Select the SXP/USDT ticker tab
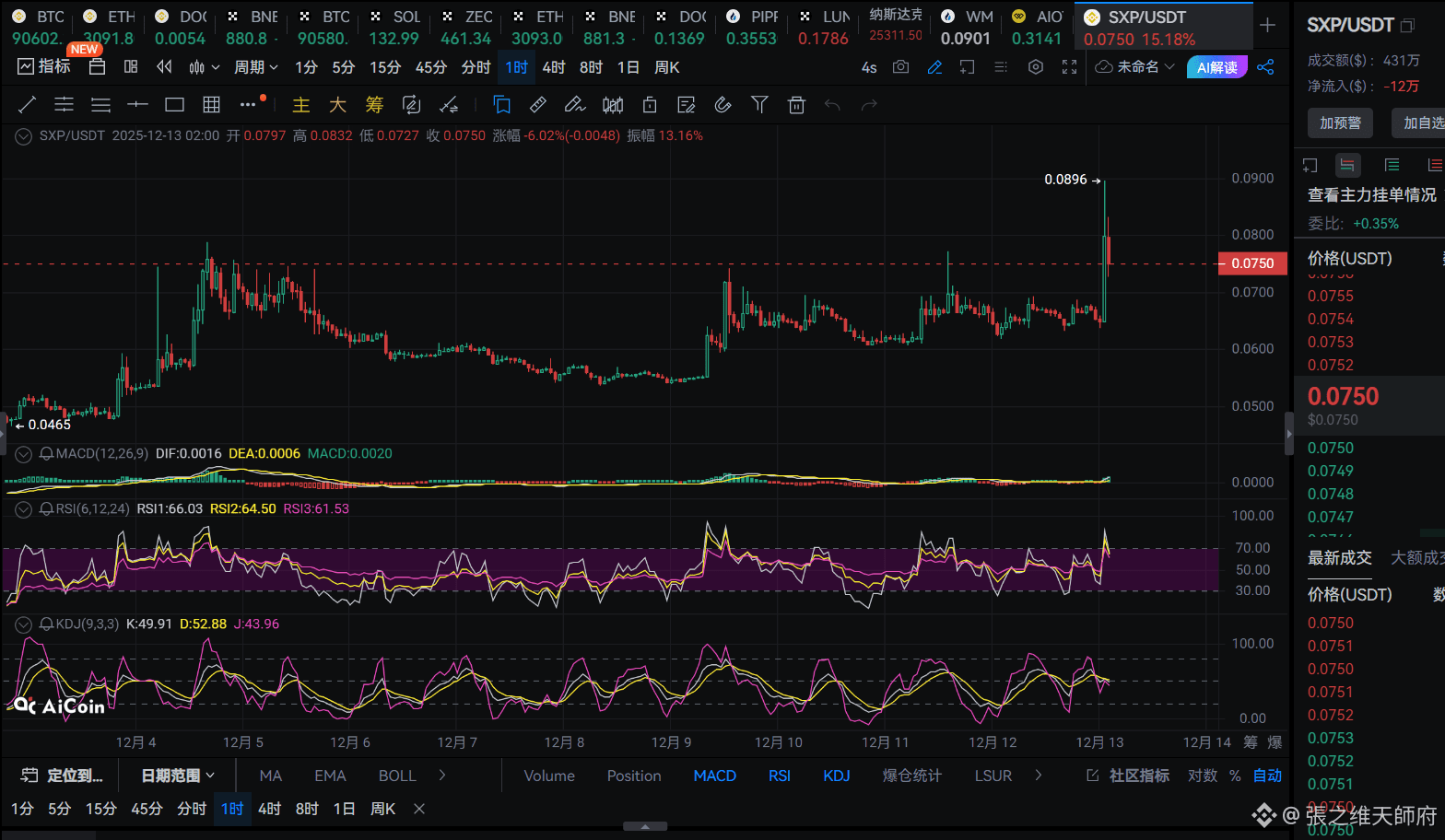 click(x=1146, y=17)
